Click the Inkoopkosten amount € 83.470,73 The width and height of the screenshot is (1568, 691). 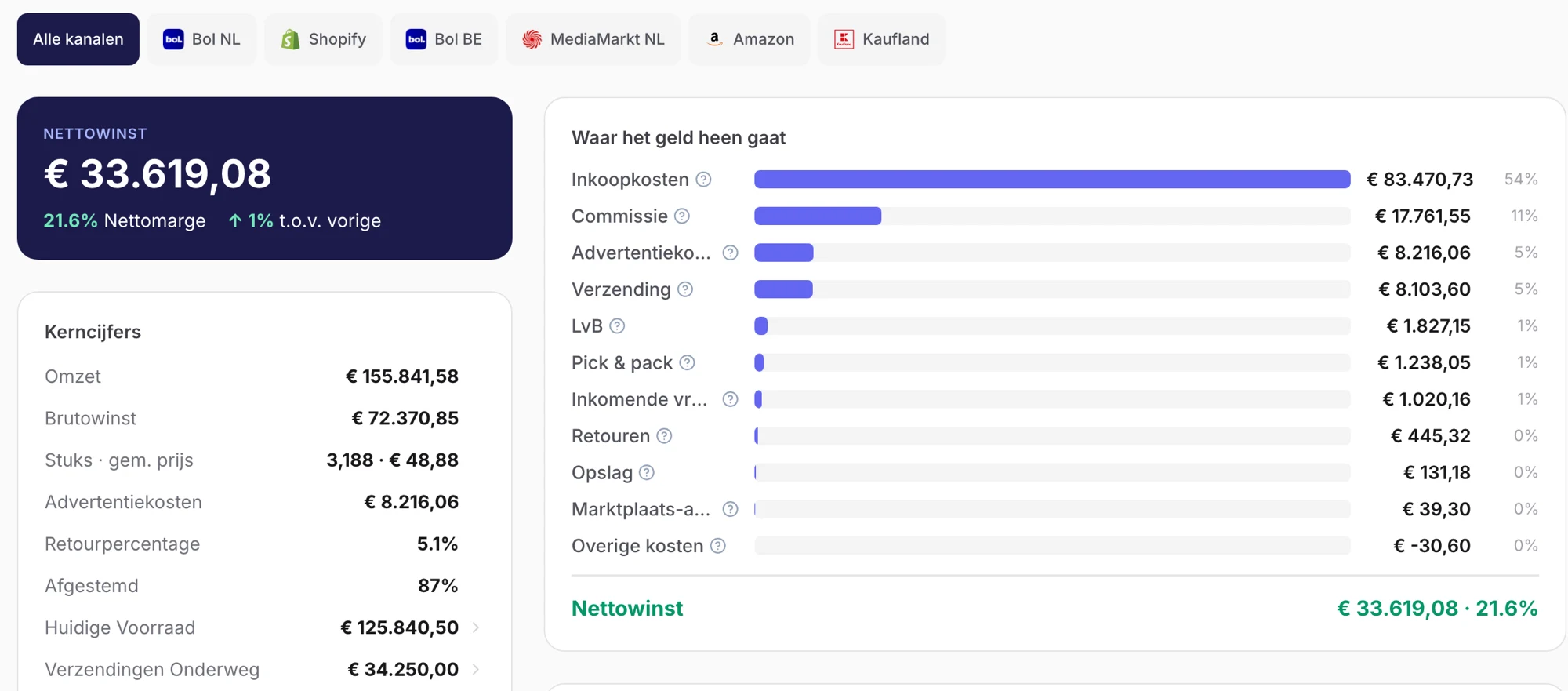tap(1420, 180)
